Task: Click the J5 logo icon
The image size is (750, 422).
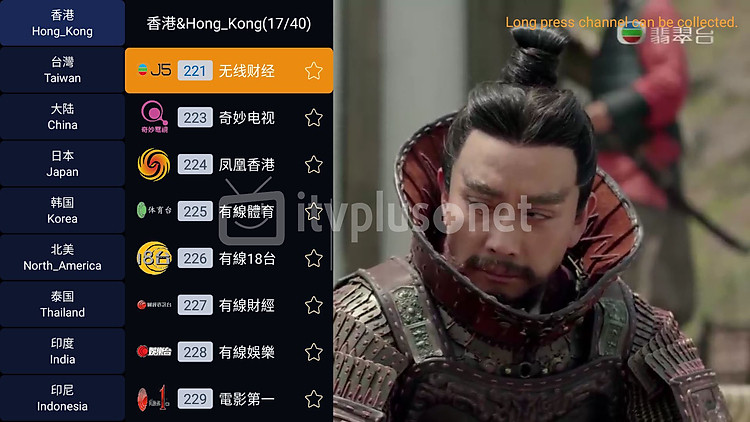Action: coord(154,70)
